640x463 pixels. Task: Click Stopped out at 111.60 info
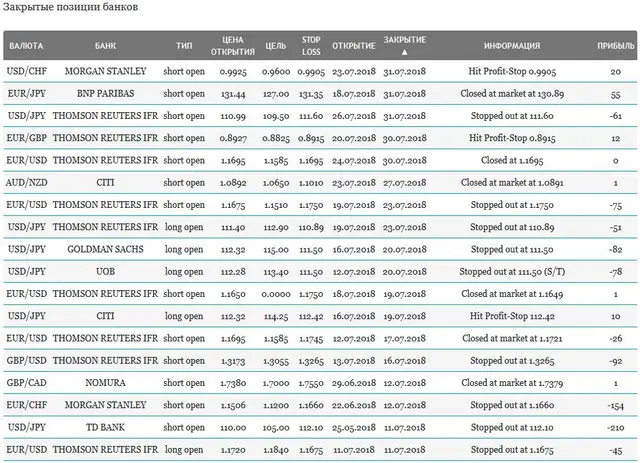click(512, 116)
